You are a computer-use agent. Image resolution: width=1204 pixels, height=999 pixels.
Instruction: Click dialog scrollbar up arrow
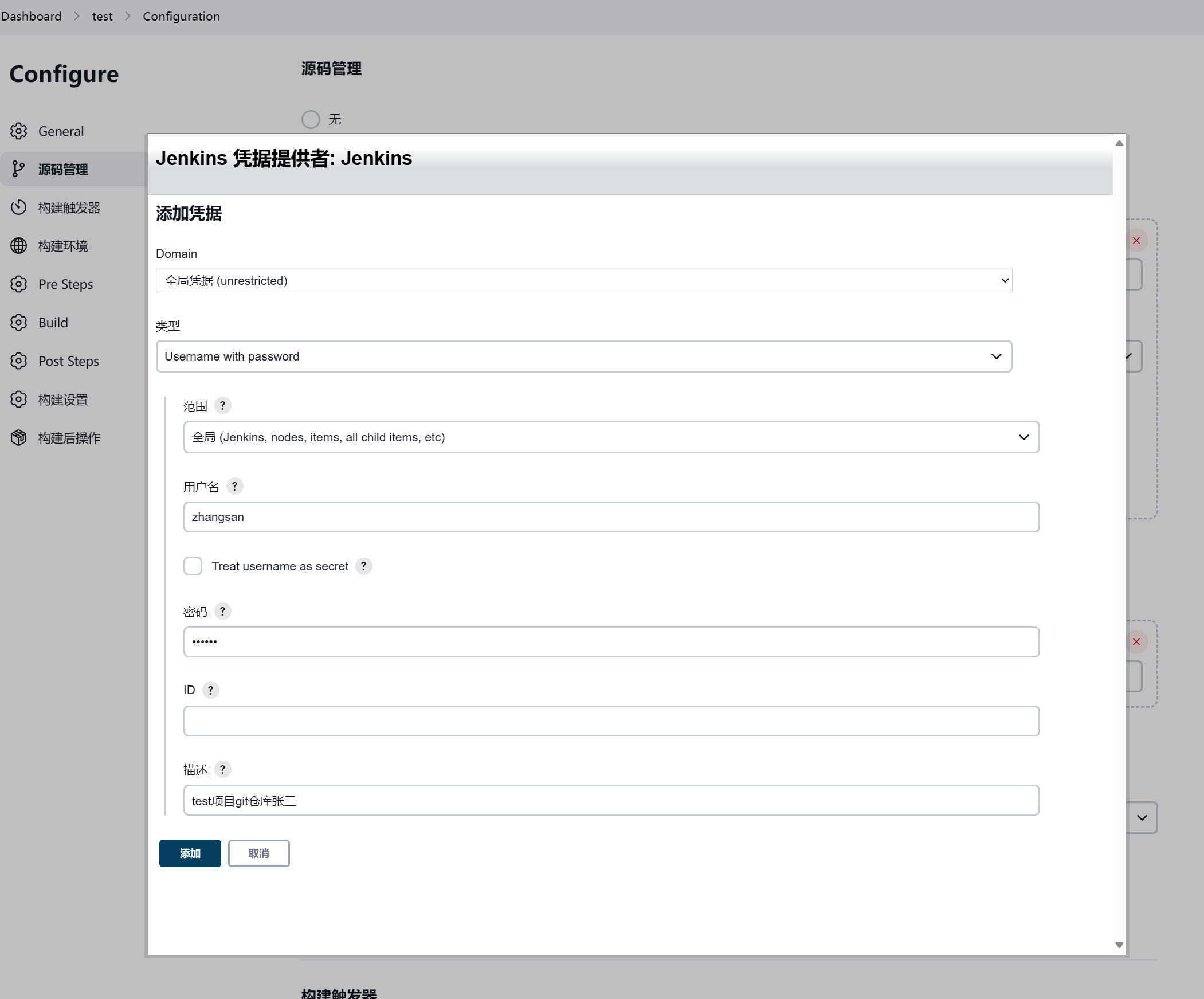(1119, 143)
